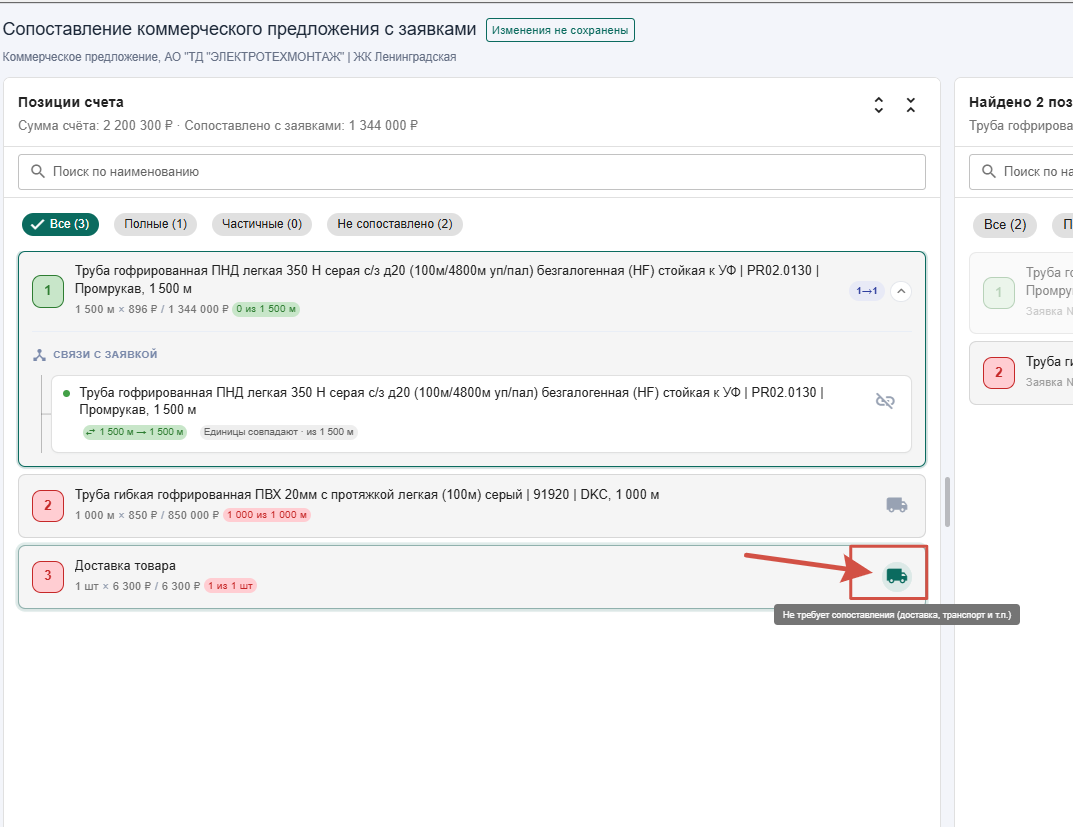Filter by Не сопоставлено (2)
The width and height of the screenshot is (1073, 827).
tap(395, 224)
